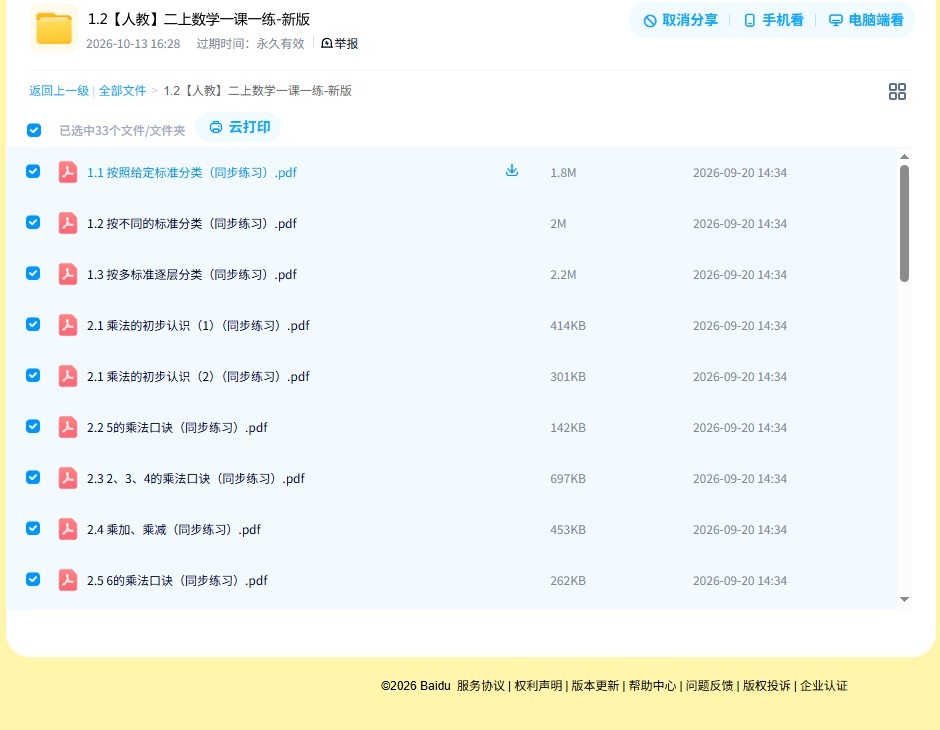Open 帮助中心 footer link
The width and height of the screenshot is (940, 730).
[652, 686]
